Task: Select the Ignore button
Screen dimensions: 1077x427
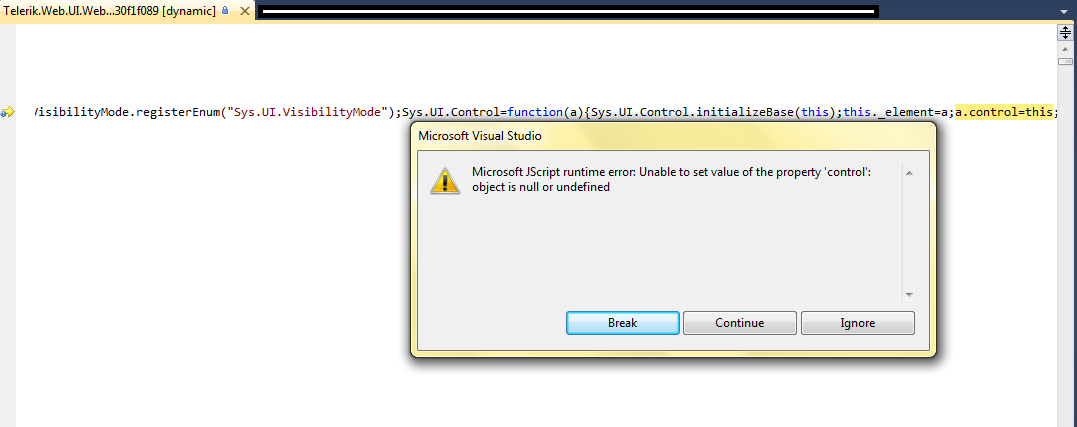Action: click(x=857, y=323)
